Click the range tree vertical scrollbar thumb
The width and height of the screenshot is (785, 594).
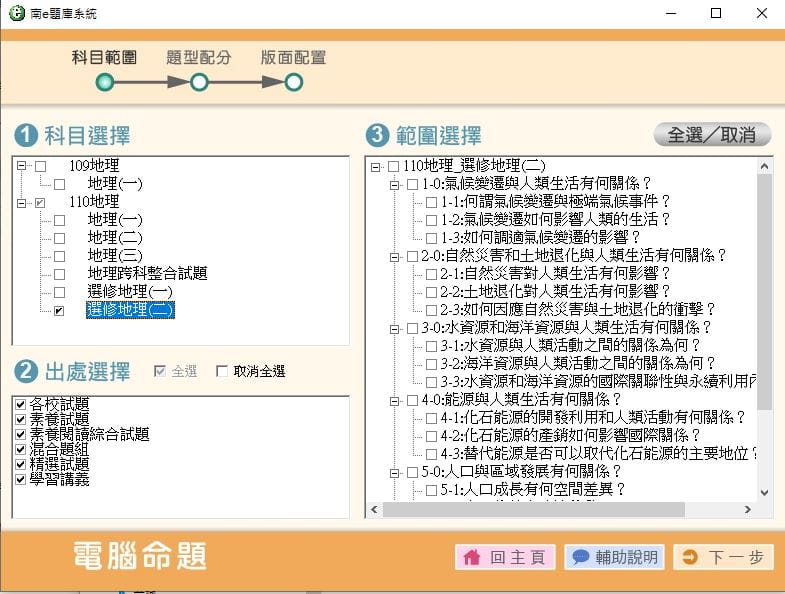tap(764, 292)
